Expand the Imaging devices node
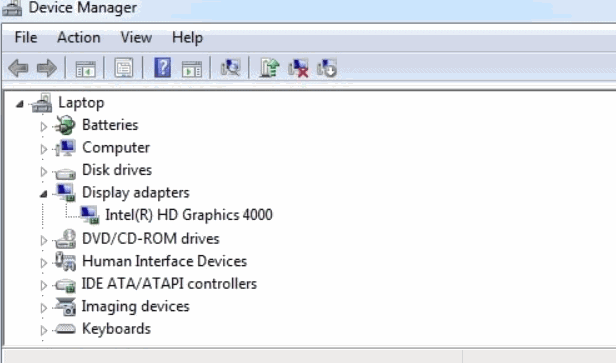Screen dimensions: 616x363 point(43,308)
